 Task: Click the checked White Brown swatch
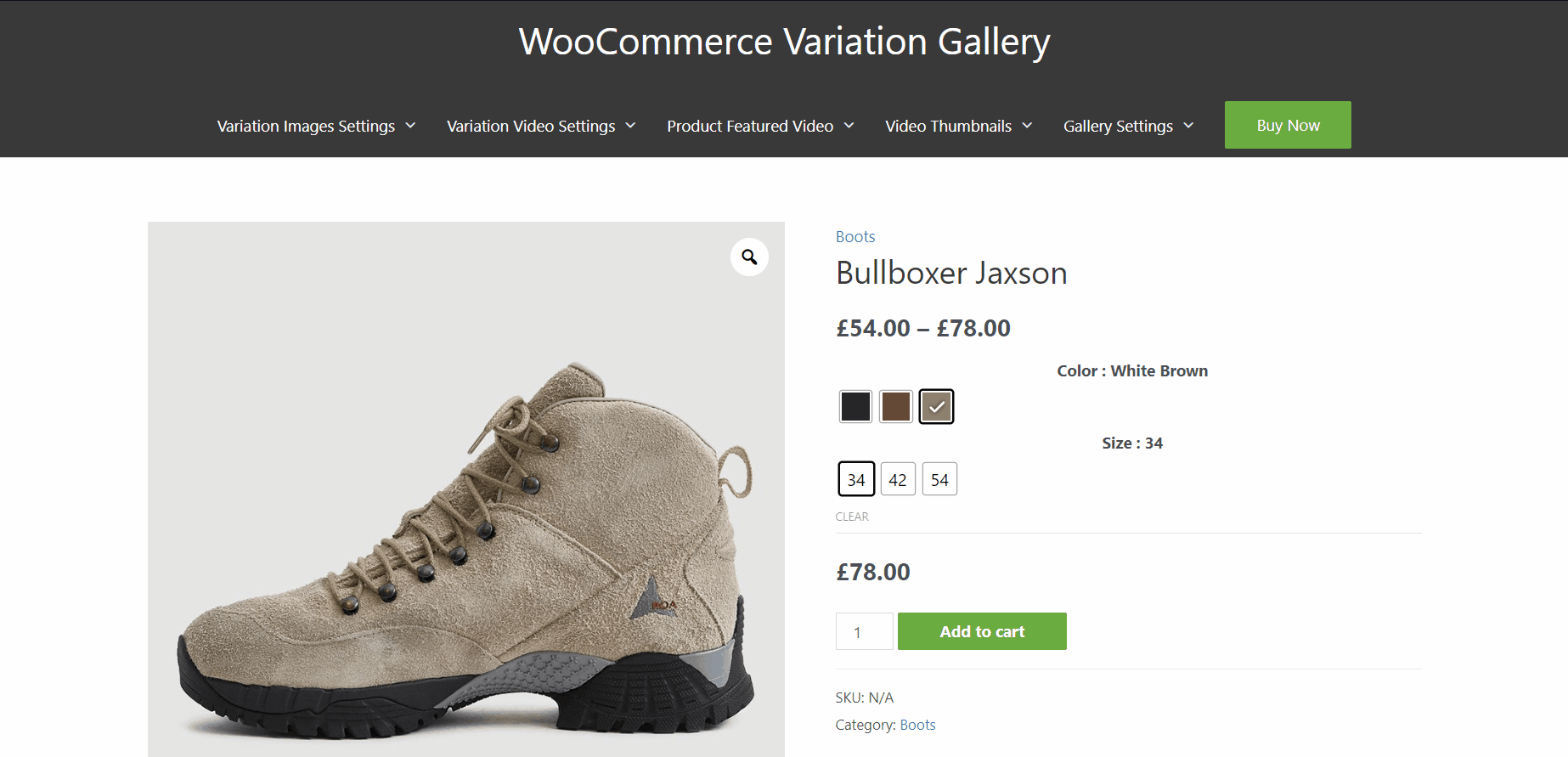pyautogui.click(x=936, y=406)
